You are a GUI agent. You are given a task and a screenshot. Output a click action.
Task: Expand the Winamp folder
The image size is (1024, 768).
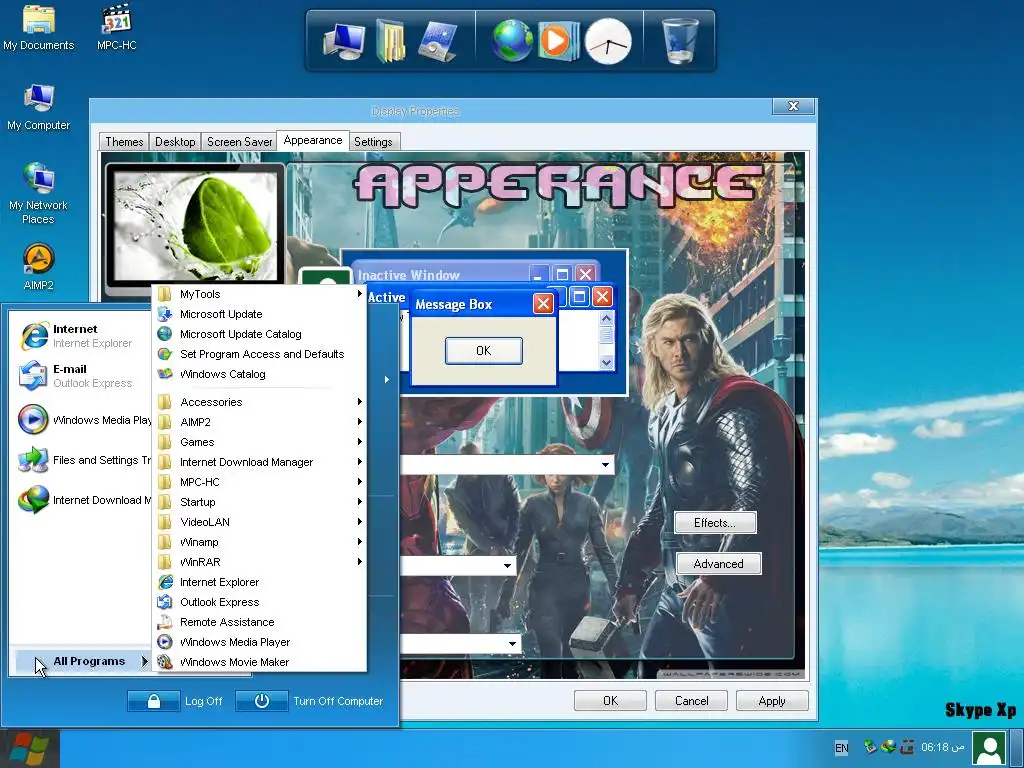259,542
